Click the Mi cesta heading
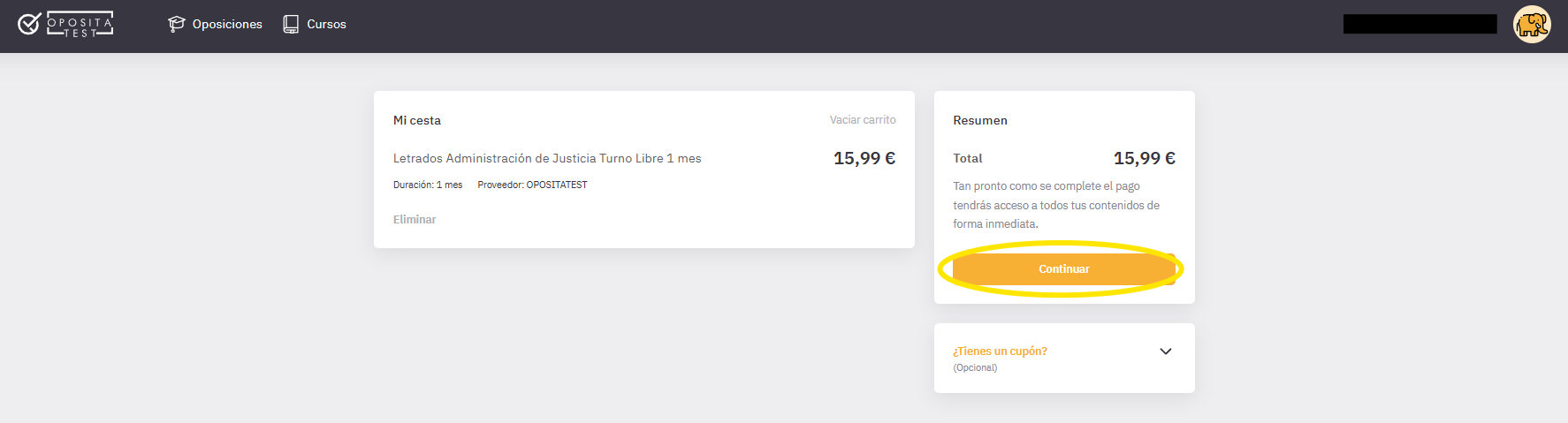The height and width of the screenshot is (423, 1568). click(417, 120)
